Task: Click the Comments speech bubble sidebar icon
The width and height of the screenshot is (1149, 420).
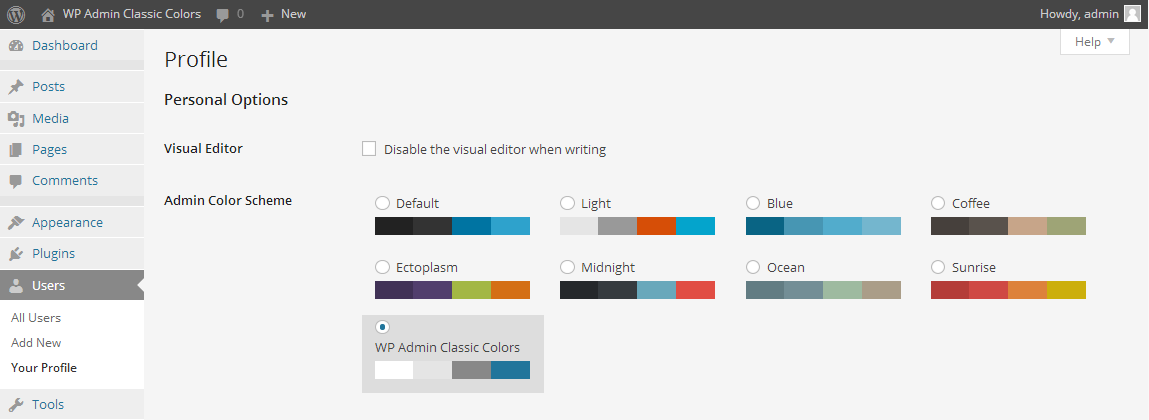Action: tap(15, 181)
